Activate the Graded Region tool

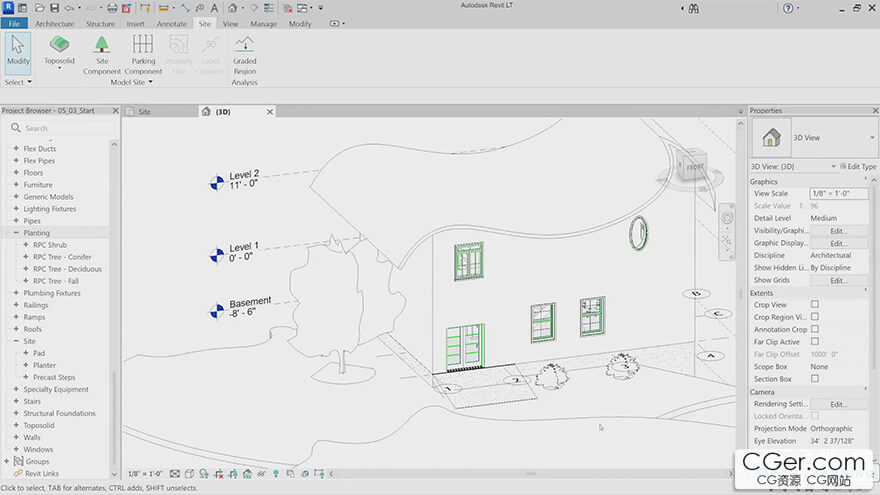pyautogui.click(x=245, y=54)
